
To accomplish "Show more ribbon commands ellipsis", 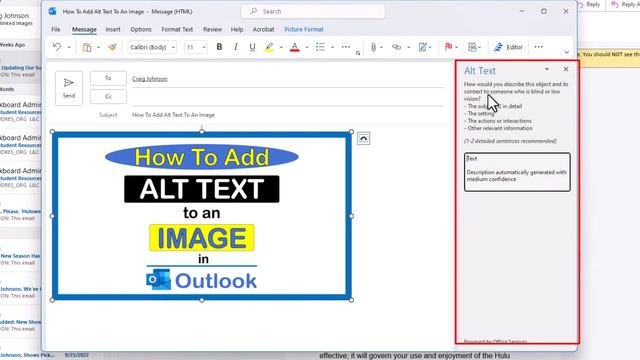I will click(x=539, y=47).
